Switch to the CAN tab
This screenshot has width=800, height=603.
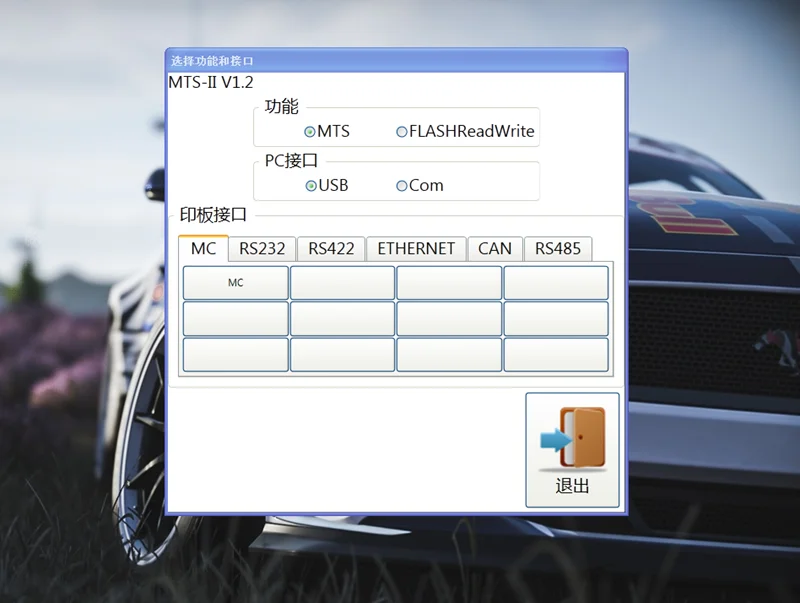(x=495, y=249)
